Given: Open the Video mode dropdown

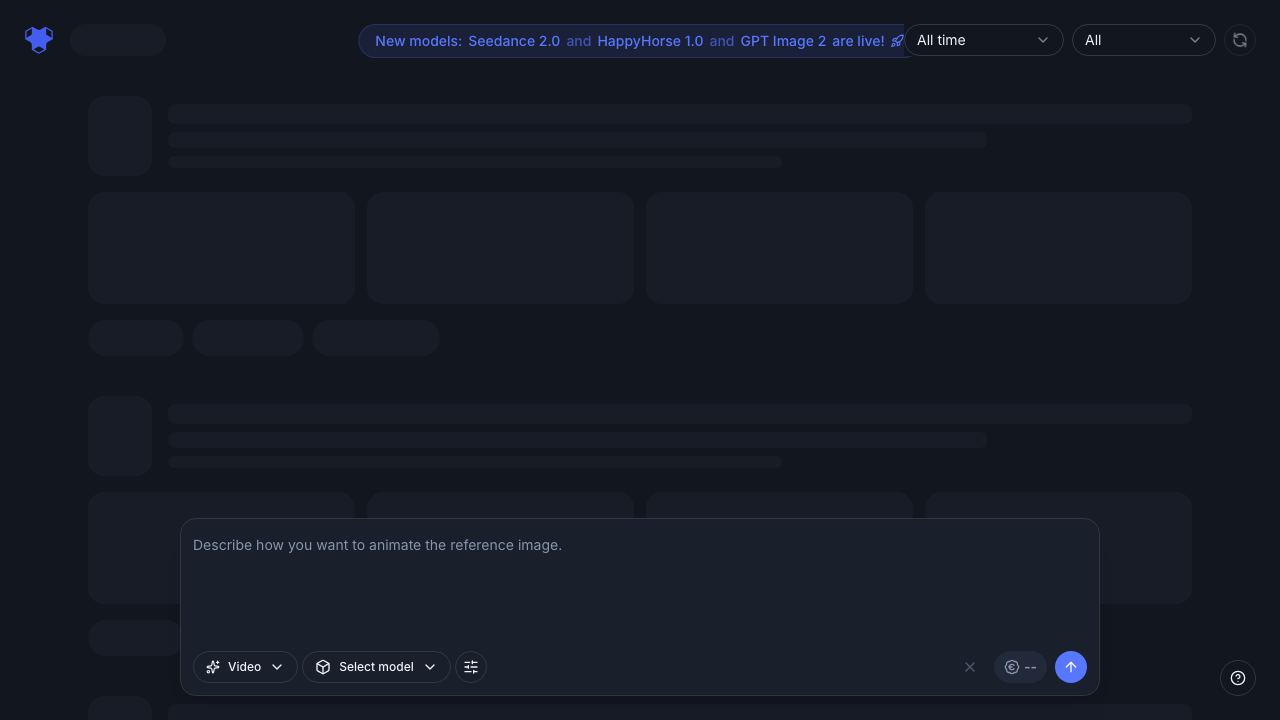Looking at the screenshot, I should [x=245, y=667].
